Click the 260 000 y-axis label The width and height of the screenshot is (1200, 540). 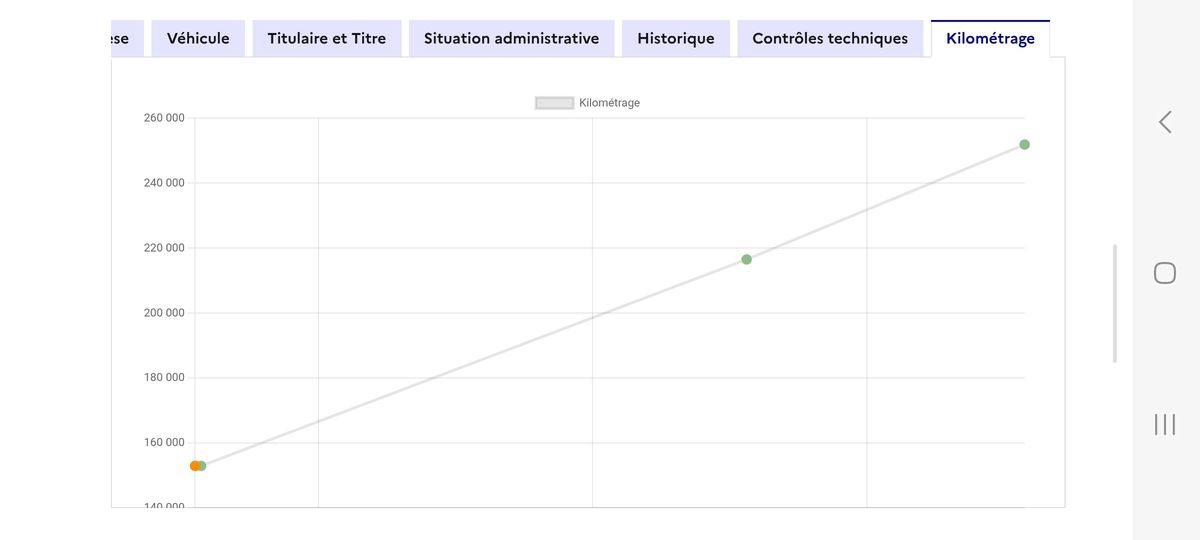[x=164, y=118]
